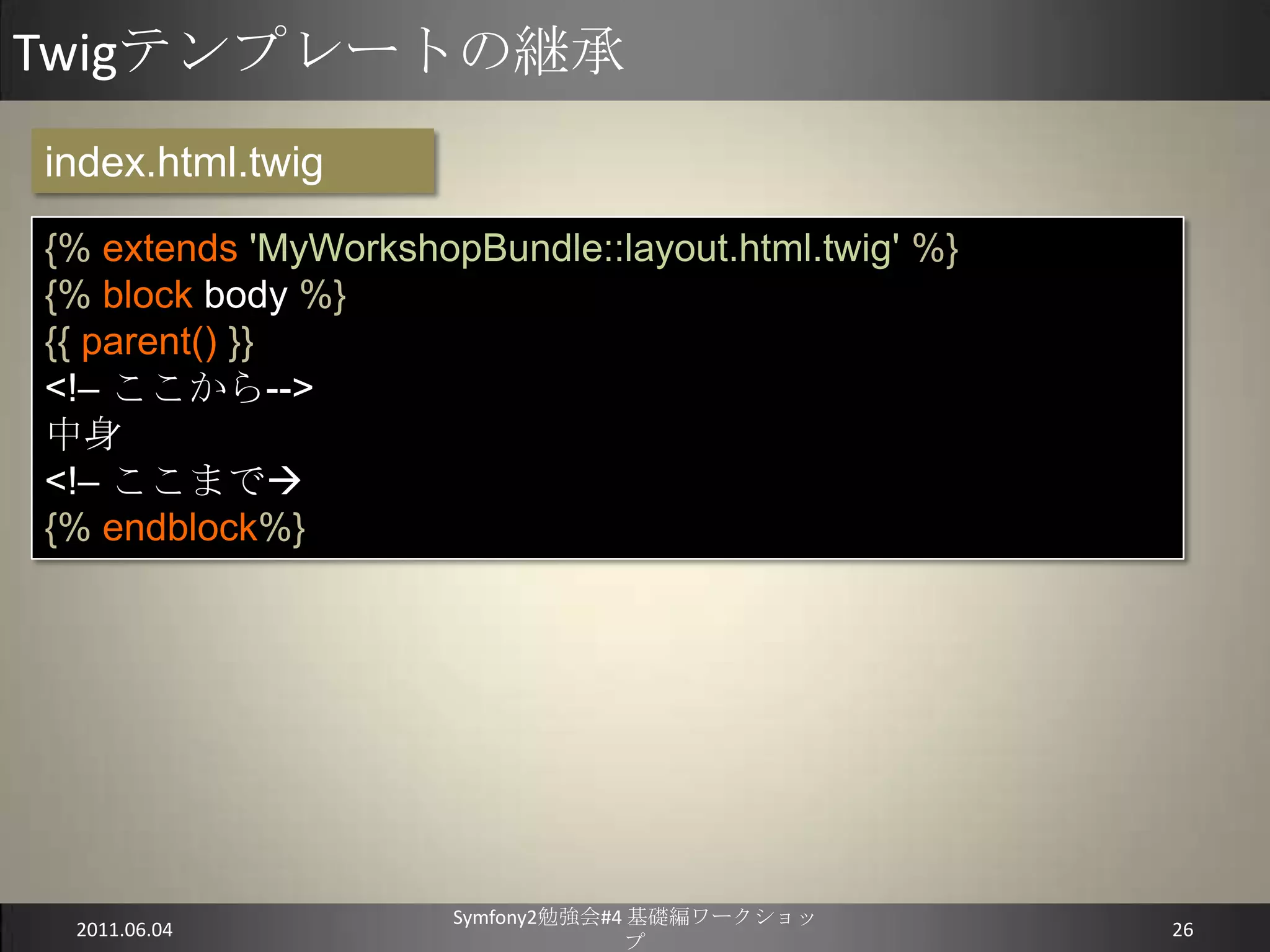Click the '中身' content line
The width and height of the screenshot is (1270, 952).
(84, 434)
